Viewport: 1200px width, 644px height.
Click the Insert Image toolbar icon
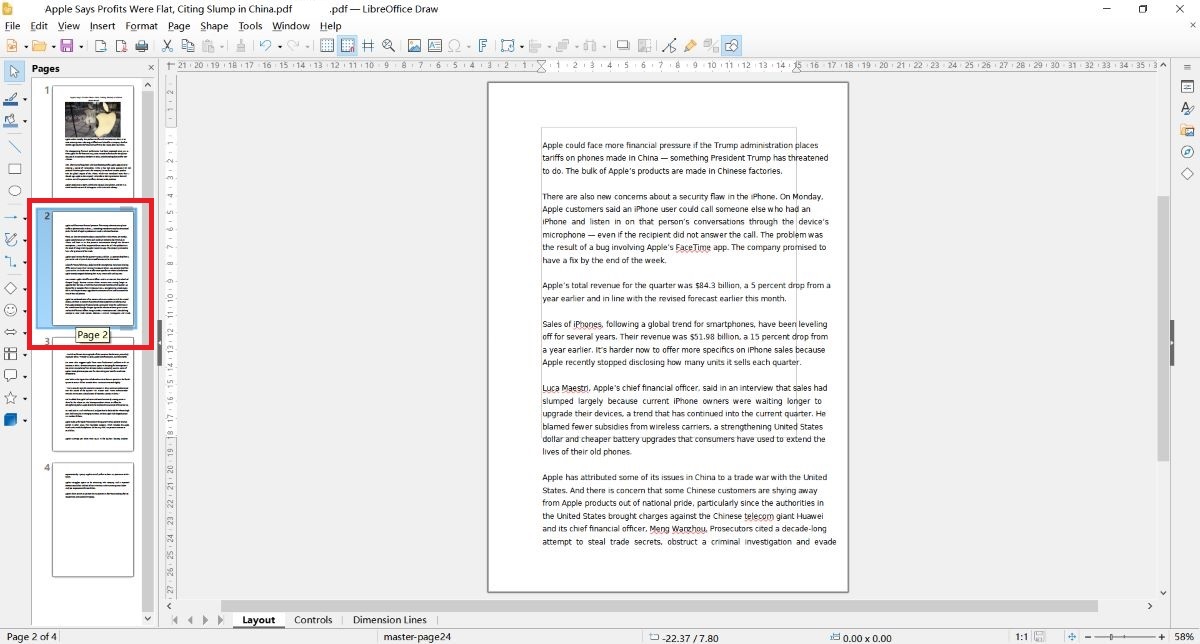(x=414, y=46)
